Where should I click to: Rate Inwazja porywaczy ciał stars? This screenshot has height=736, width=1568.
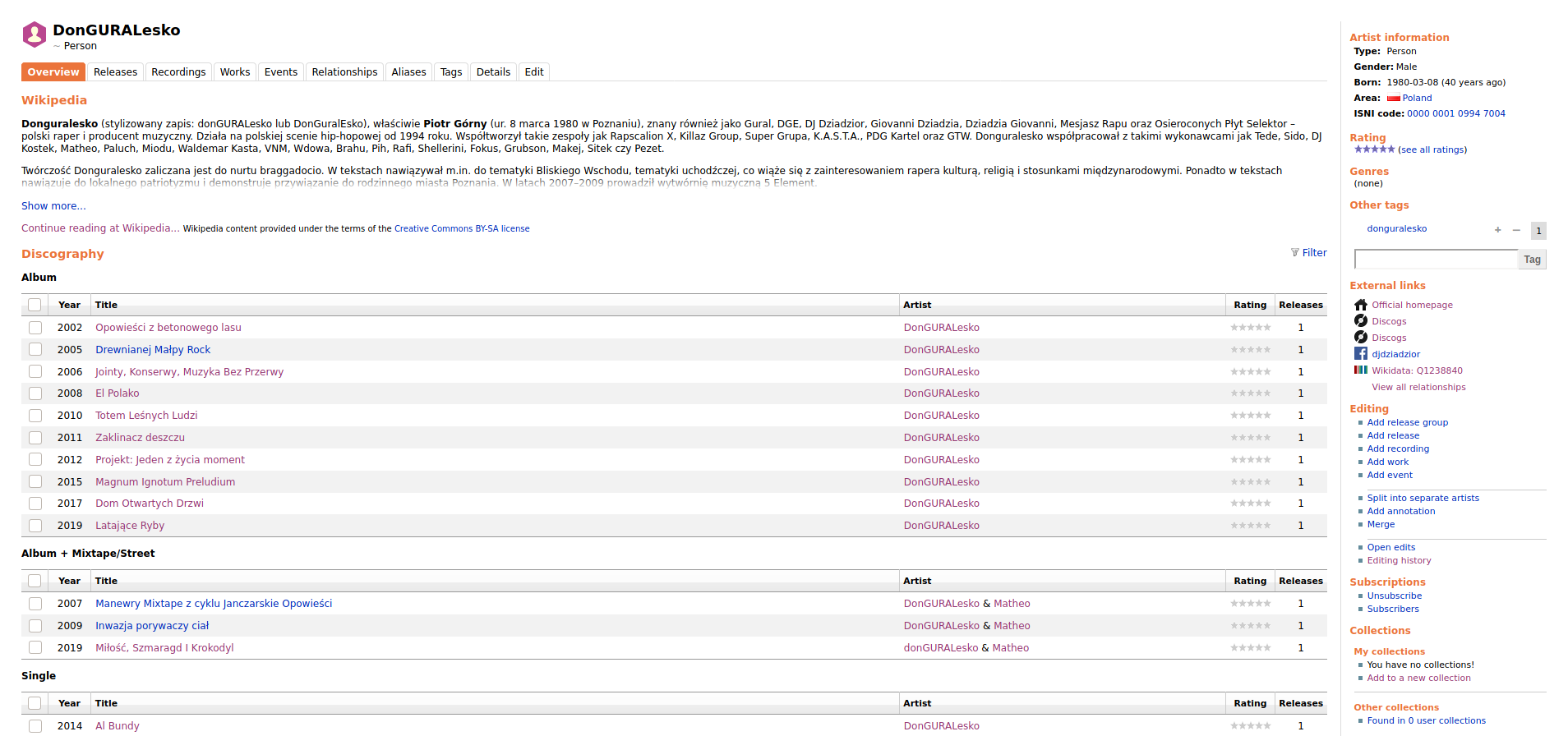click(x=1250, y=626)
